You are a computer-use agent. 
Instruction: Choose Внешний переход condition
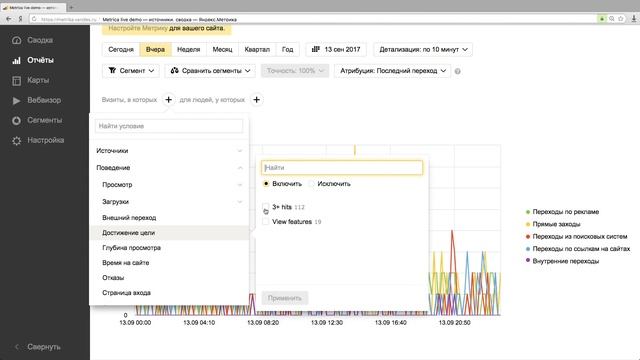169,218
